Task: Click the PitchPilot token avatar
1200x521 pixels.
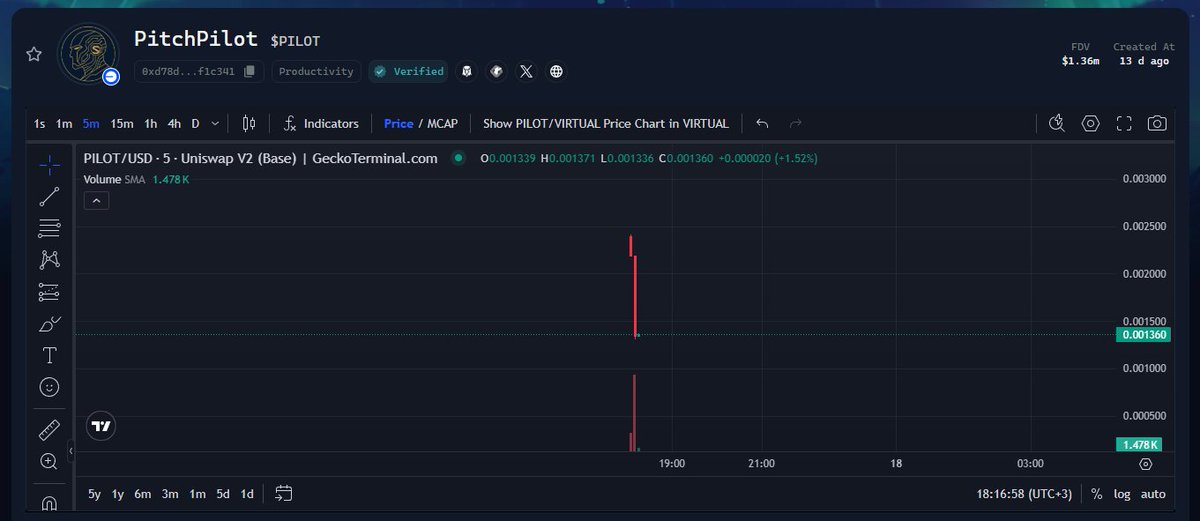Action: point(90,55)
